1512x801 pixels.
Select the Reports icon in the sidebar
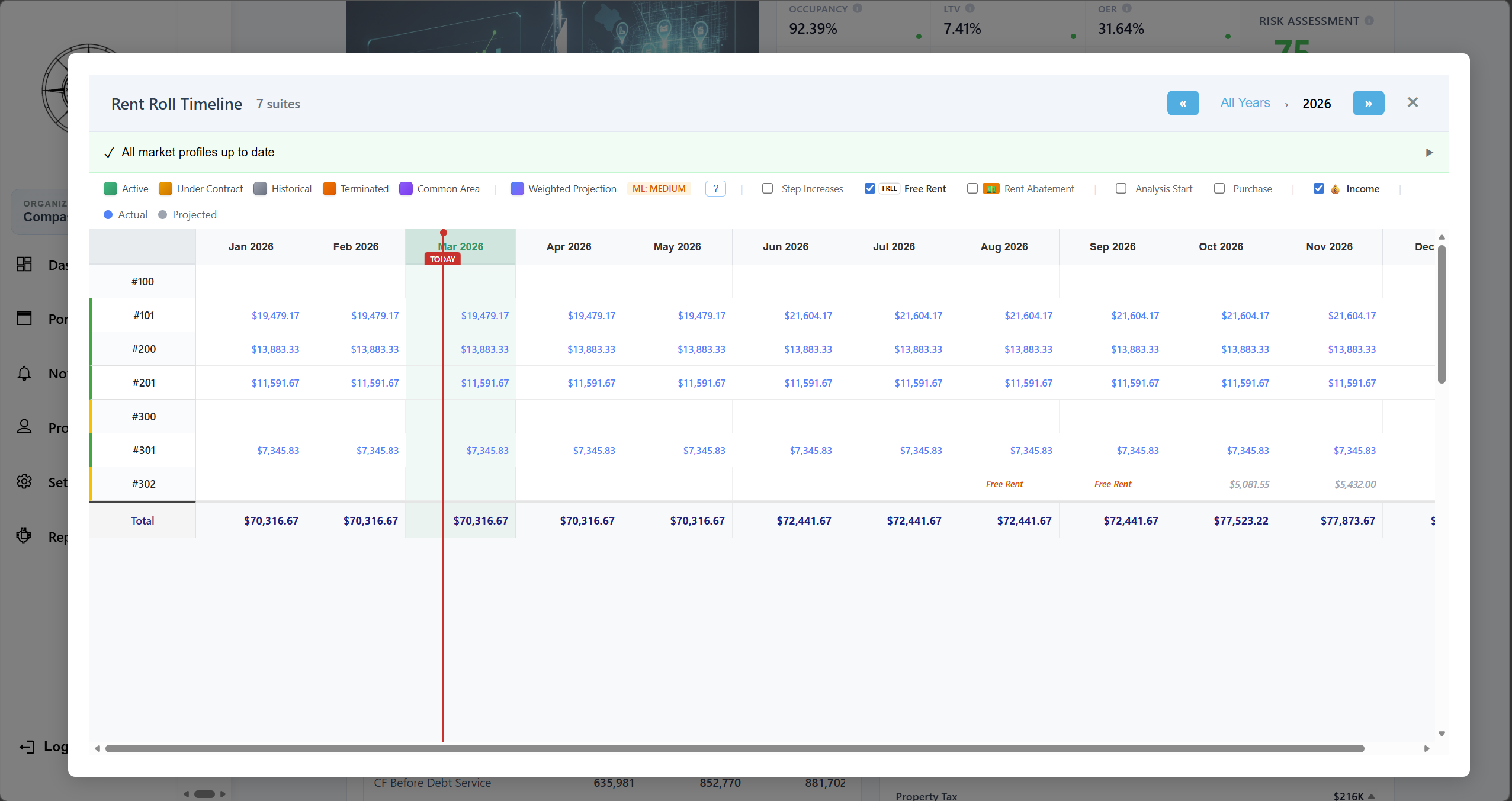pyautogui.click(x=24, y=536)
